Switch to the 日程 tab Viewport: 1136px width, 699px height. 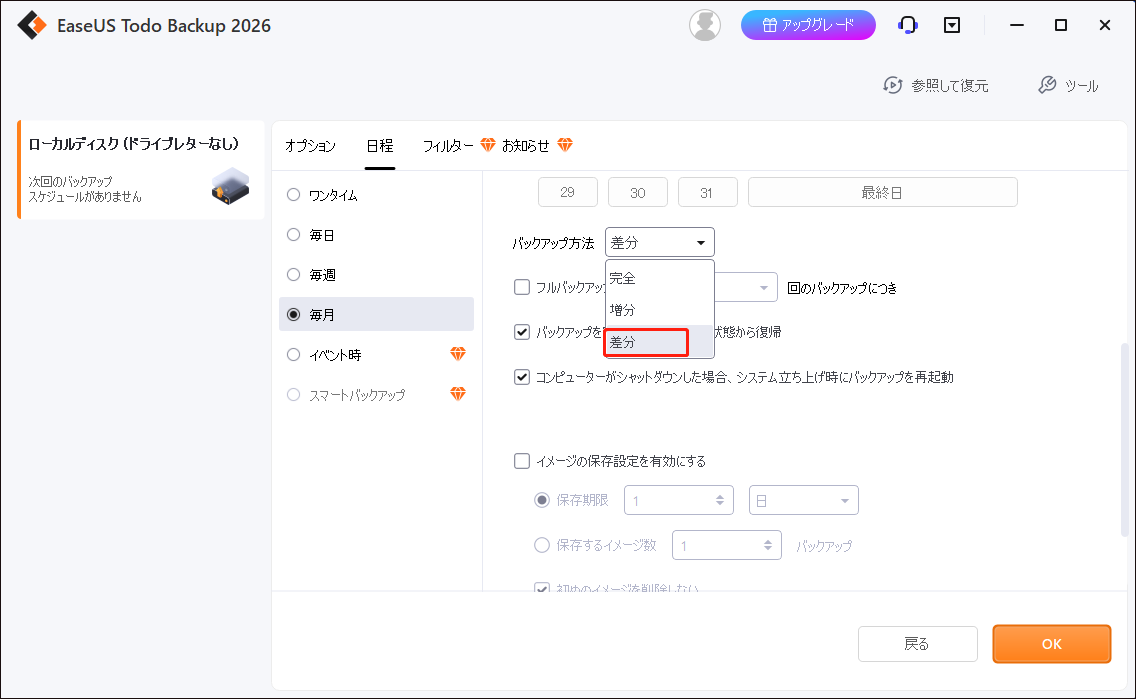coord(380,146)
